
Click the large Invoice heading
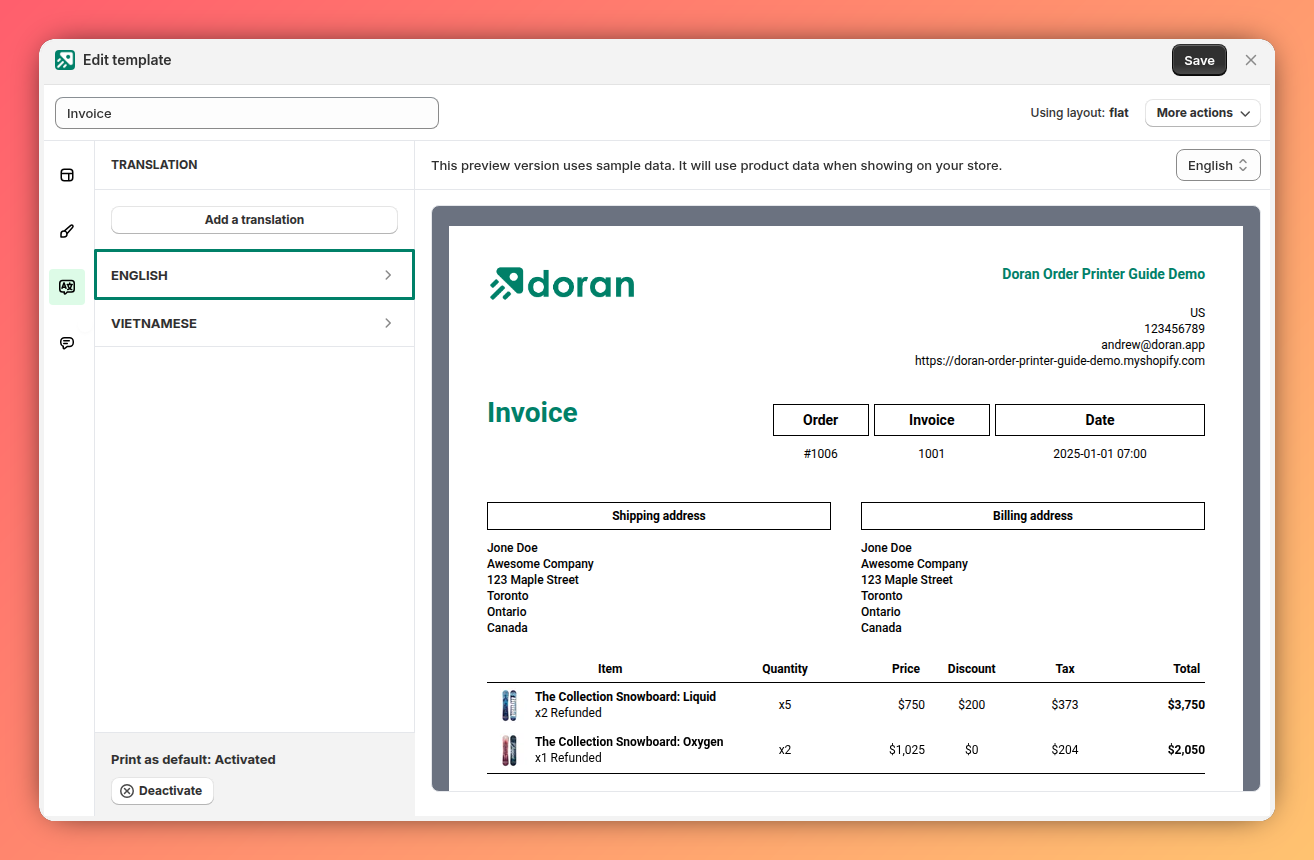(532, 412)
